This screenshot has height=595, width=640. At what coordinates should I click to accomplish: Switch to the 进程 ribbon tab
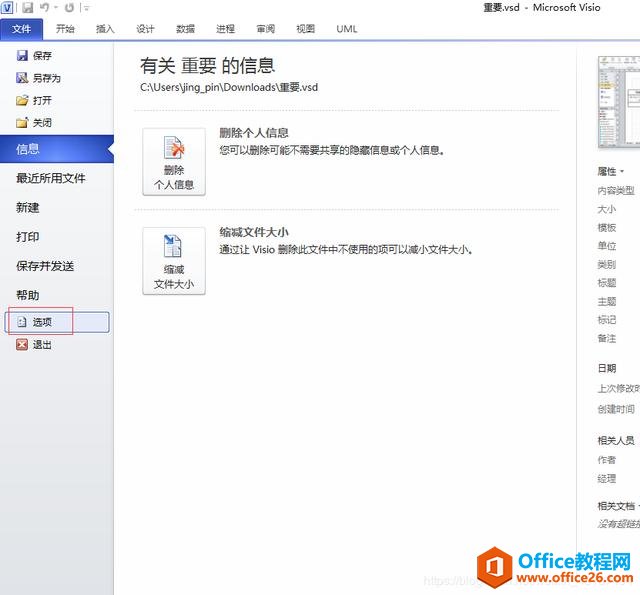point(225,29)
